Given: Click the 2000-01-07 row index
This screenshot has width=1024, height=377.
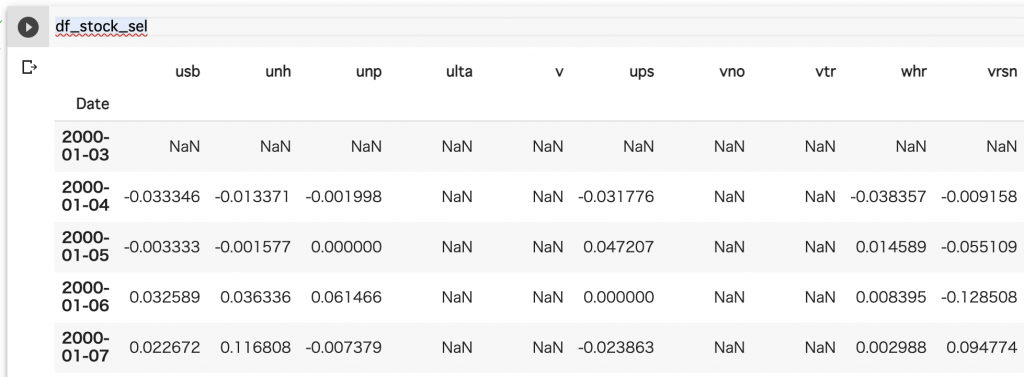Looking at the screenshot, I should [86, 348].
